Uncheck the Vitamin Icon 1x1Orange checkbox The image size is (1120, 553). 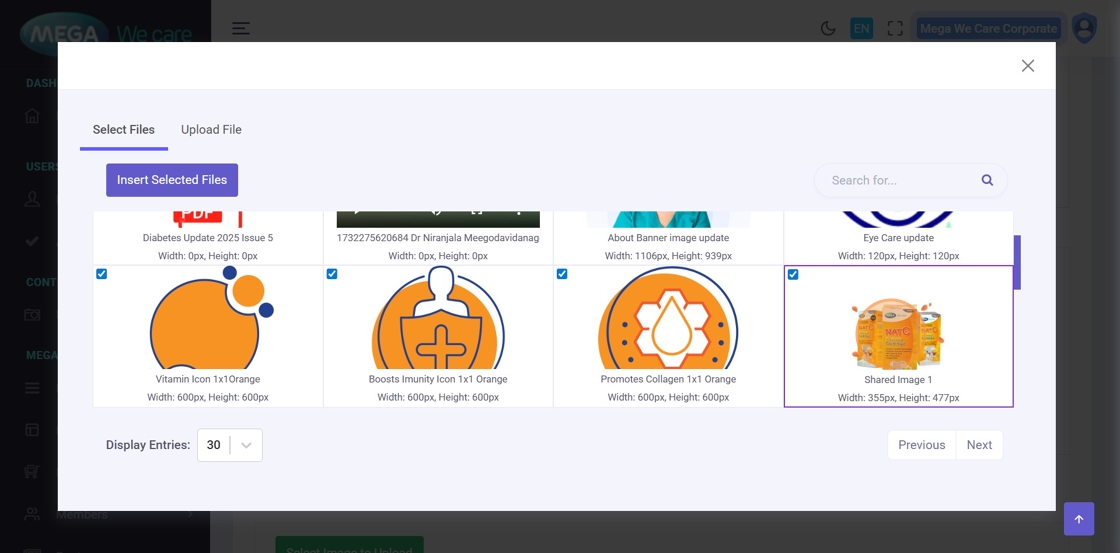[x=102, y=274]
